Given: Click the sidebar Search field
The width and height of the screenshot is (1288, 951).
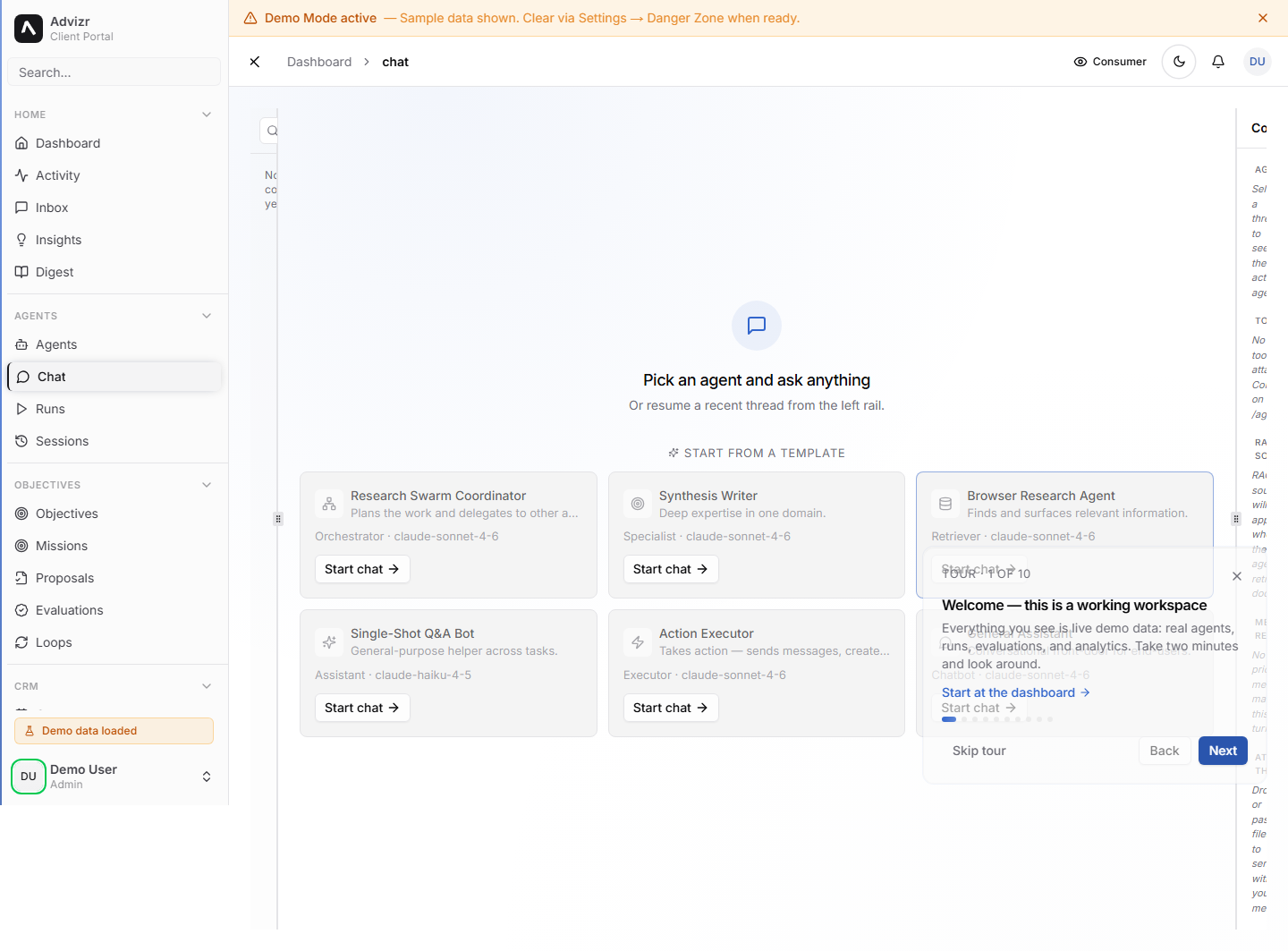Looking at the screenshot, I should tap(114, 72).
